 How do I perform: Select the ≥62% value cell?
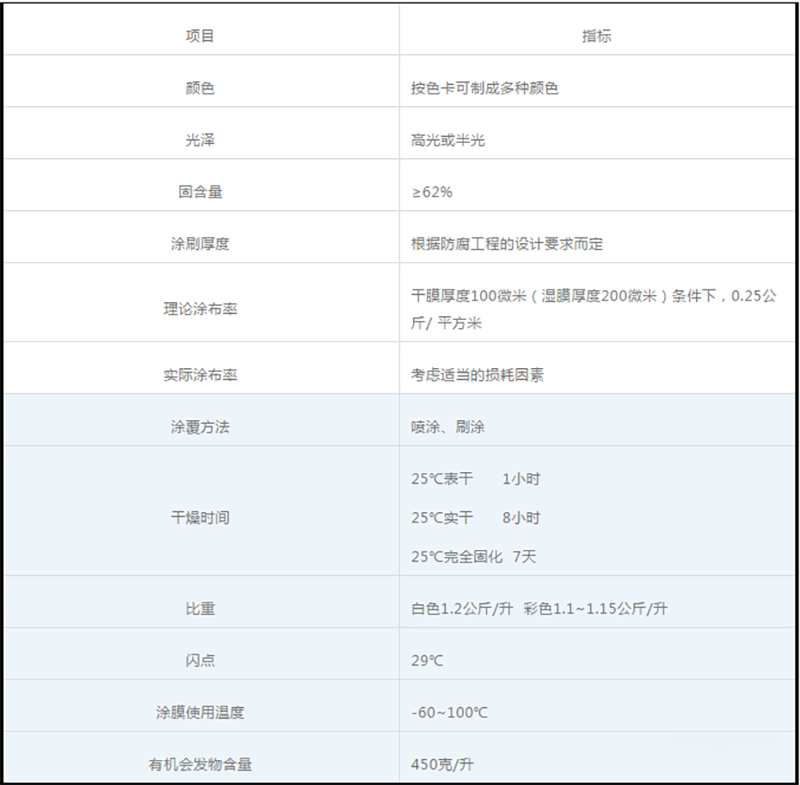431,192
